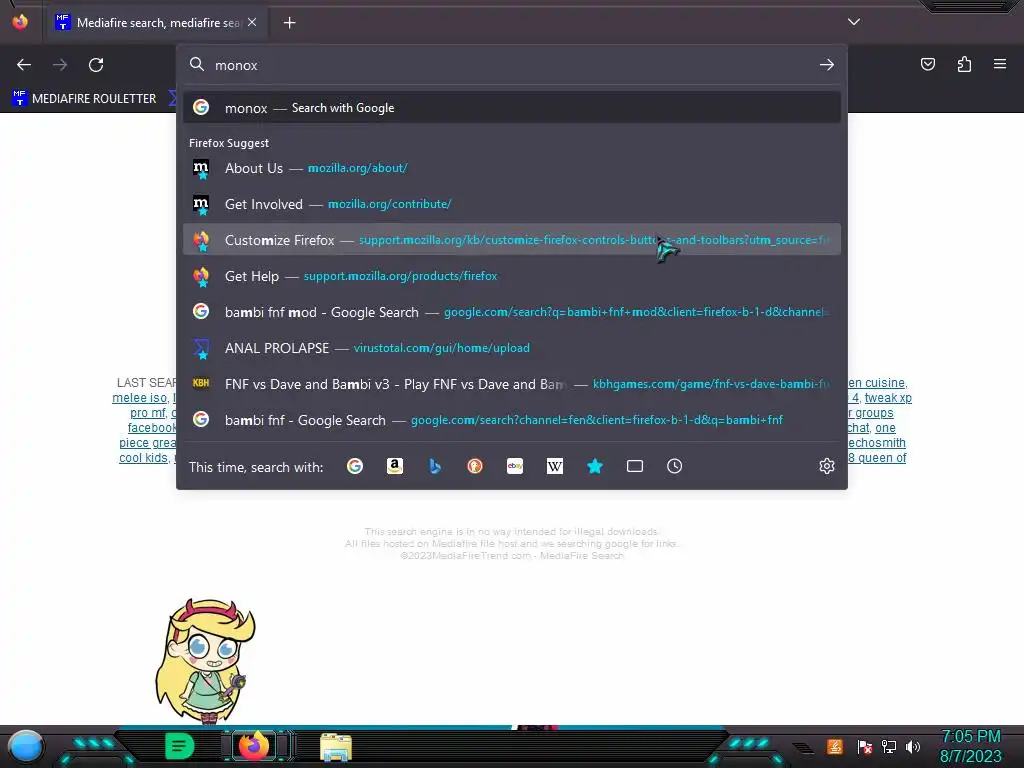1024x768 pixels.
Task: Search this time with Wikipedia icon
Action: click(554, 466)
